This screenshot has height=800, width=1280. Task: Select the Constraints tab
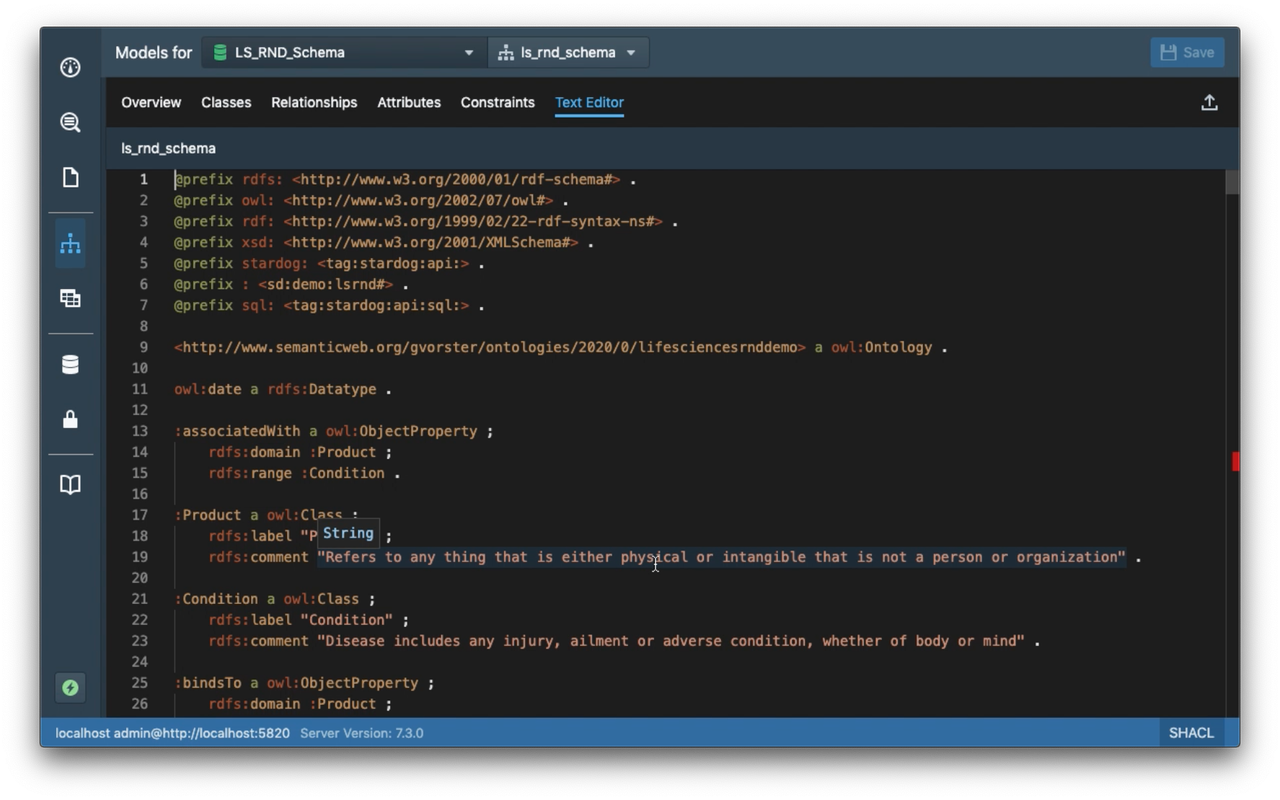(x=497, y=102)
